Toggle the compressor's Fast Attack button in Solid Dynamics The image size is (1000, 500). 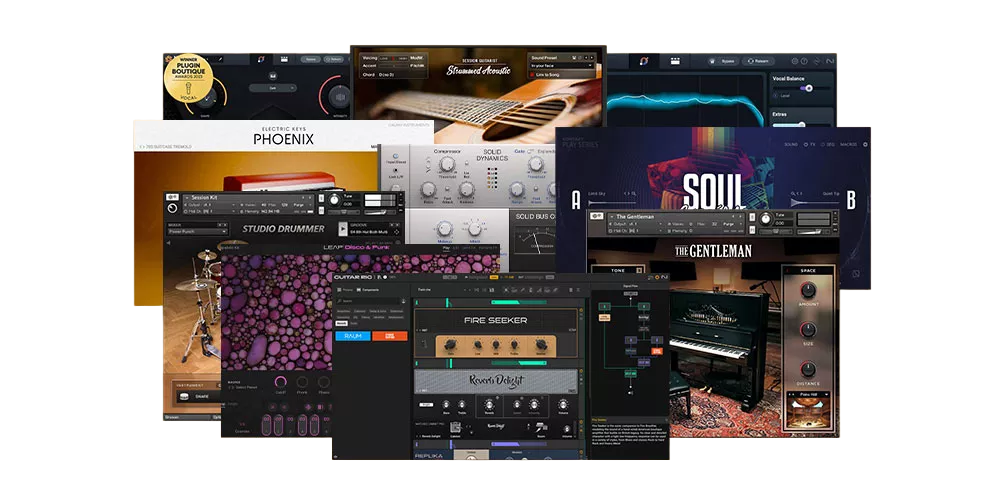pos(447,189)
